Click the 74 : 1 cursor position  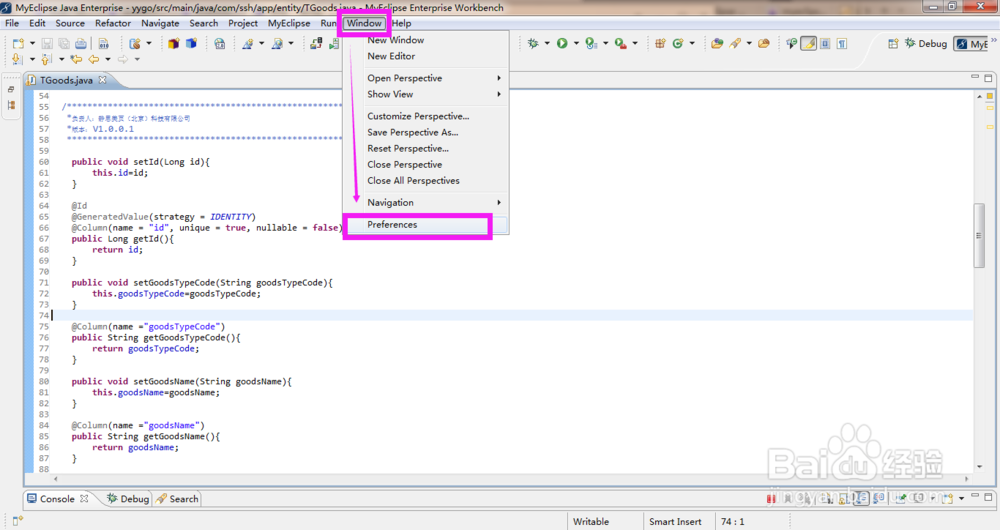[733, 522]
